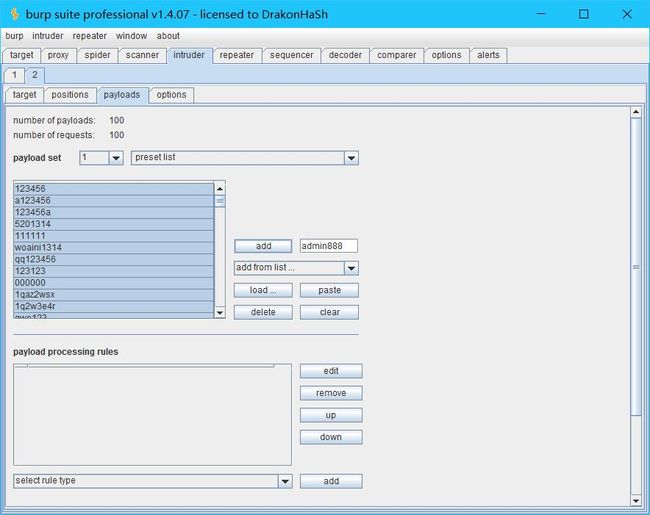
Task: Click payload list scroll up arrow
Action: [220, 189]
